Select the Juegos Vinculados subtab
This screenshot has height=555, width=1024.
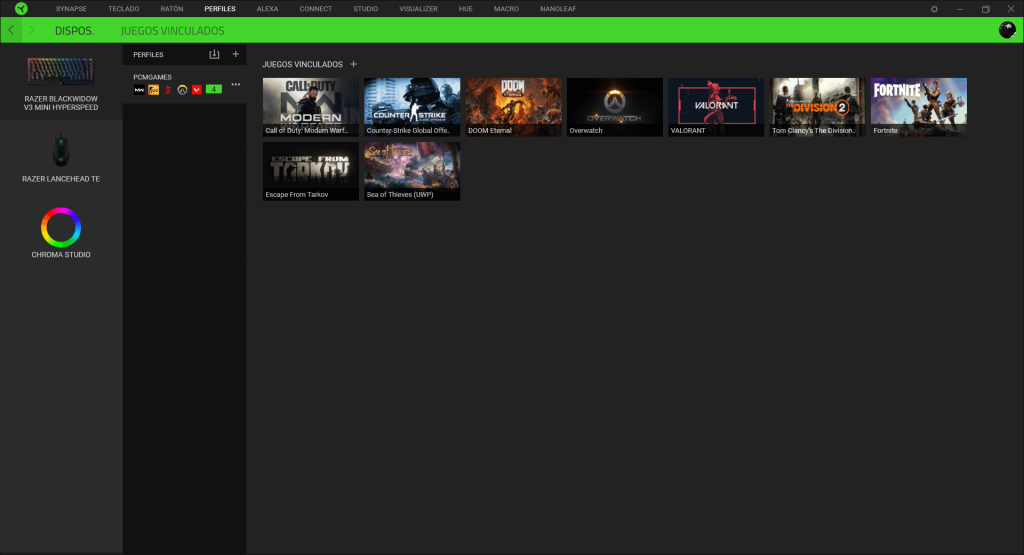pyautogui.click(x=172, y=31)
